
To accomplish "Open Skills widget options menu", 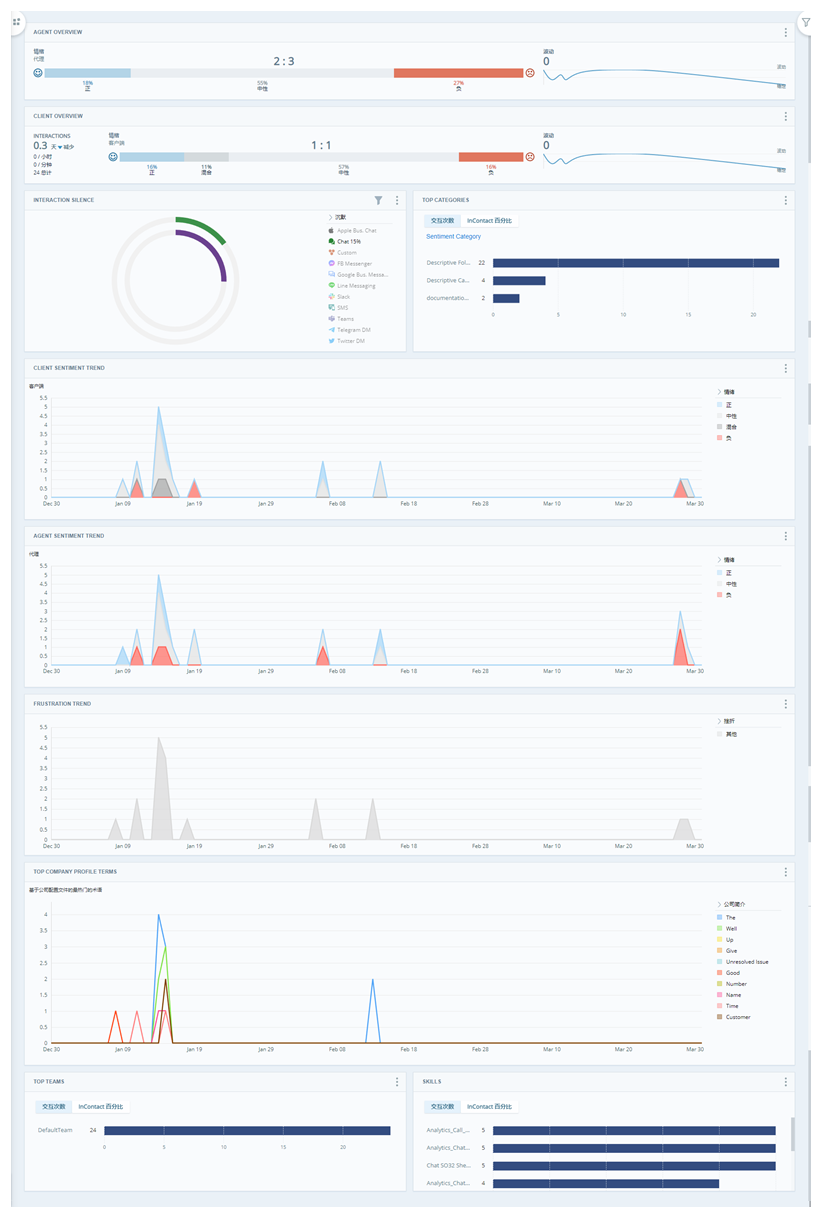I will (786, 1082).
